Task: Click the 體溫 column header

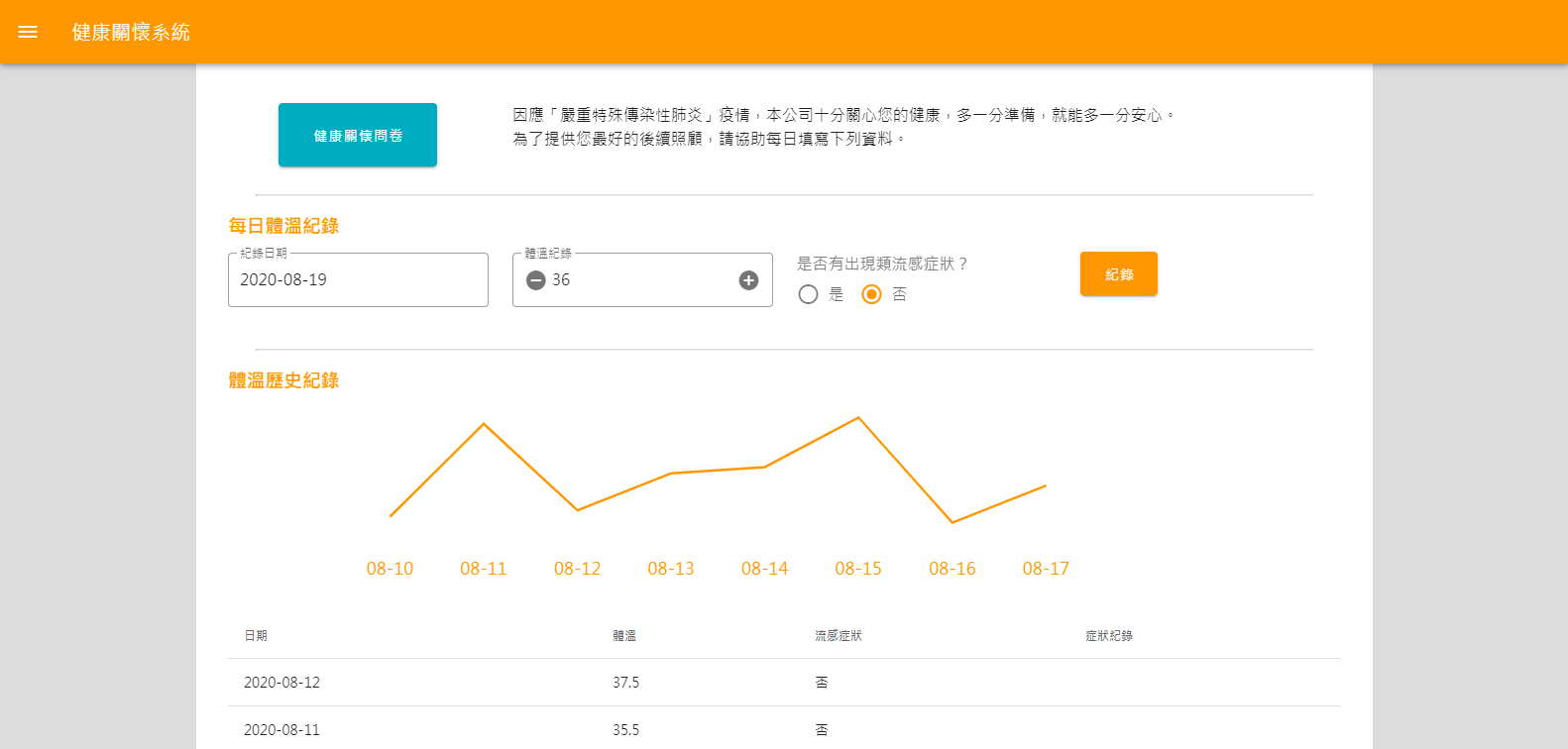Action: click(x=624, y=636)
